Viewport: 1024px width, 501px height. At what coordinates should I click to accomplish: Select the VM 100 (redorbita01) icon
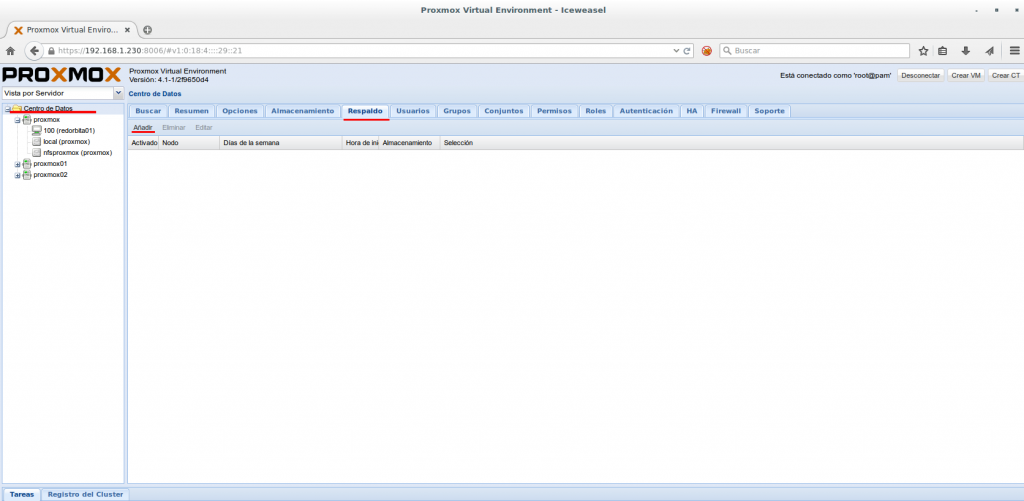37,130
